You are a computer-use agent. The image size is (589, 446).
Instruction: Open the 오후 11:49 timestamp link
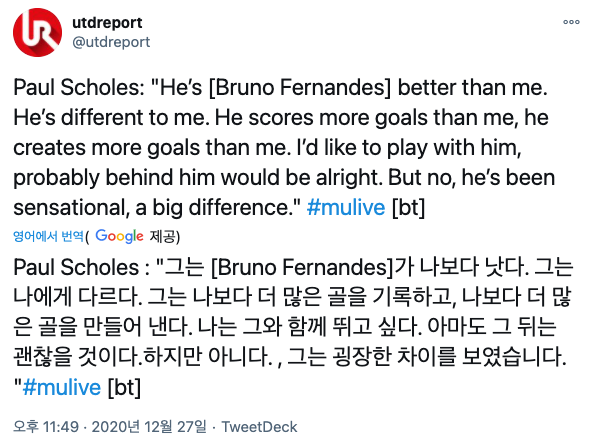(46, 427)
